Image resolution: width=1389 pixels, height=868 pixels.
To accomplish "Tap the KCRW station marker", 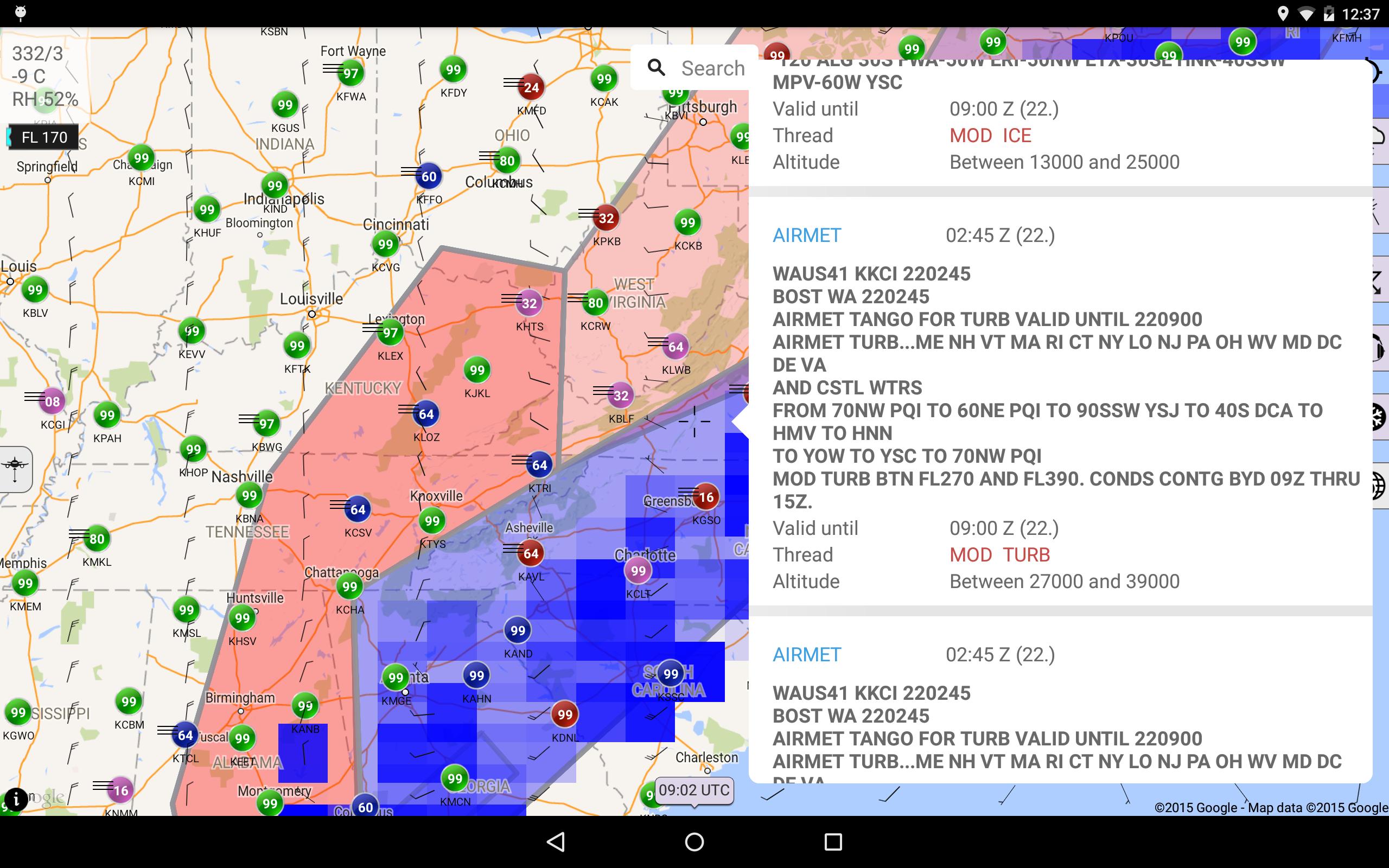I will (x=595, y=303).
